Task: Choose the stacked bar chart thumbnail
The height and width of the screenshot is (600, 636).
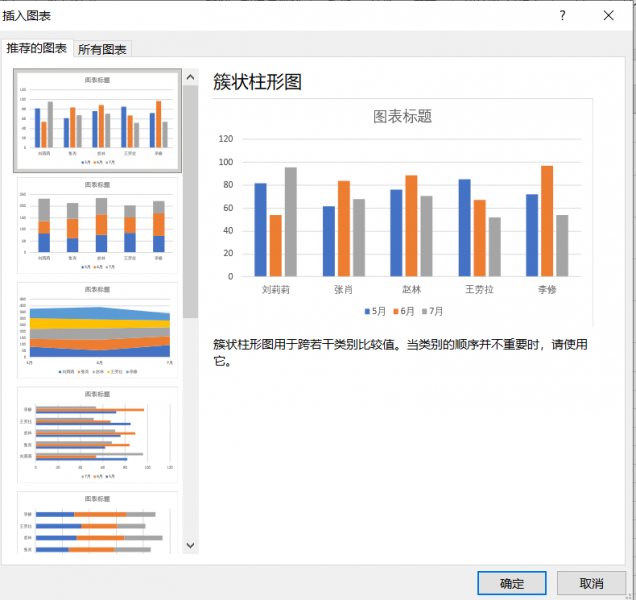Action: [97, 522]
